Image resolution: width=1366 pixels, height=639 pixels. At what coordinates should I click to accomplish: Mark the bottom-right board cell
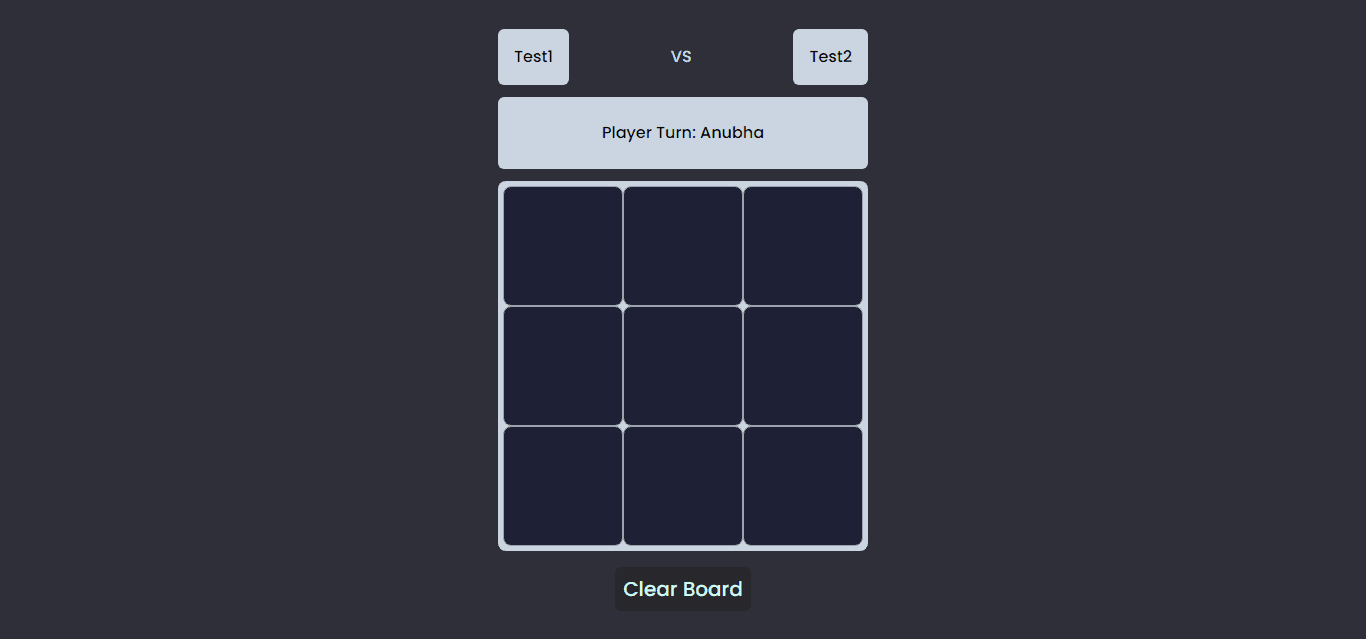(803, 486)
